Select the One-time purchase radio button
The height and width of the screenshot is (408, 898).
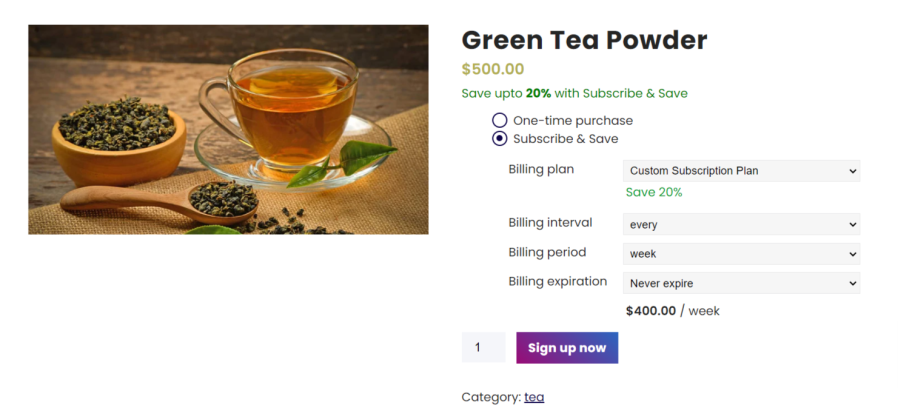tap(500, 121)
